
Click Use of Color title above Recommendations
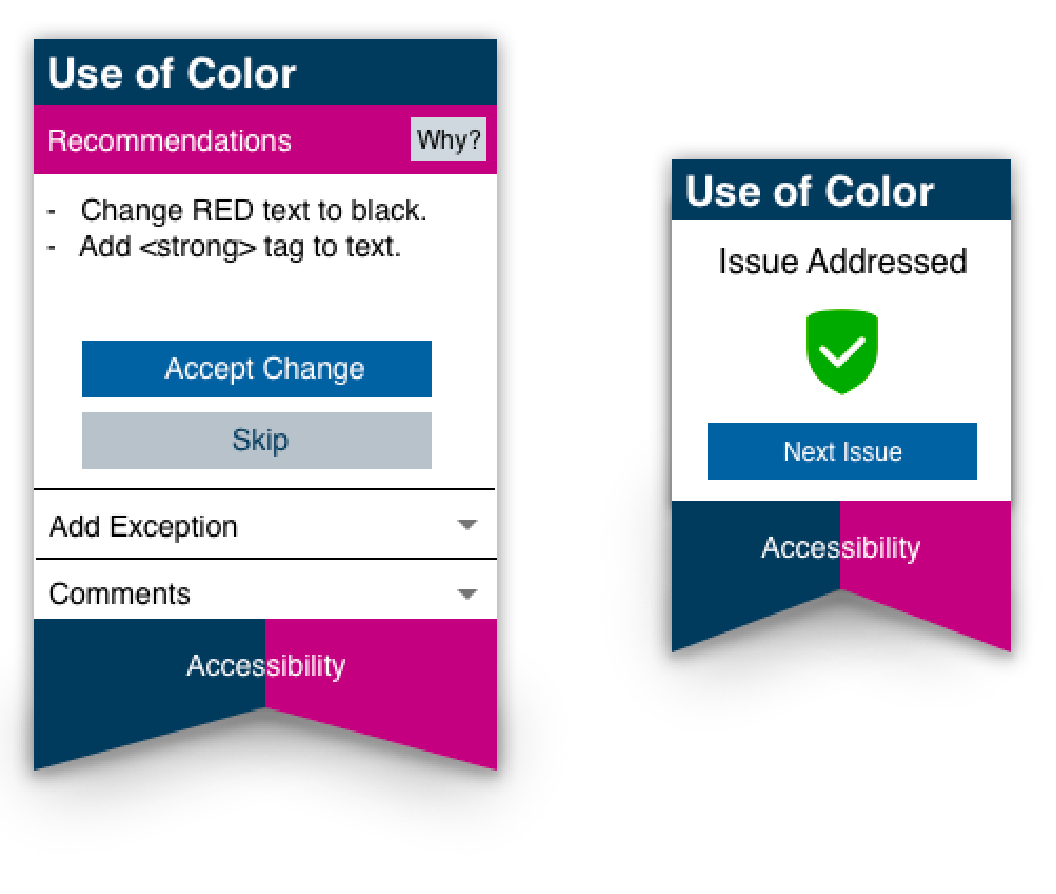coord(172,74)
